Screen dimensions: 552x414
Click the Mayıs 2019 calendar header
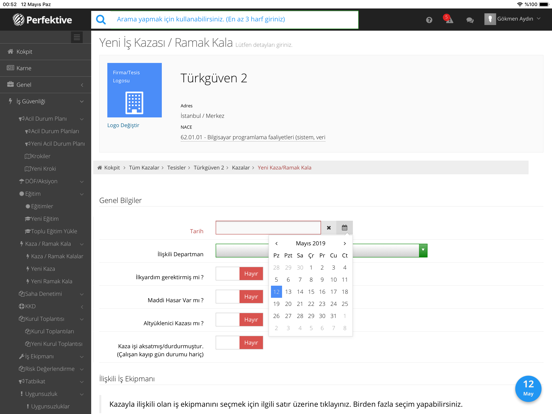click(x=310, y=243)
